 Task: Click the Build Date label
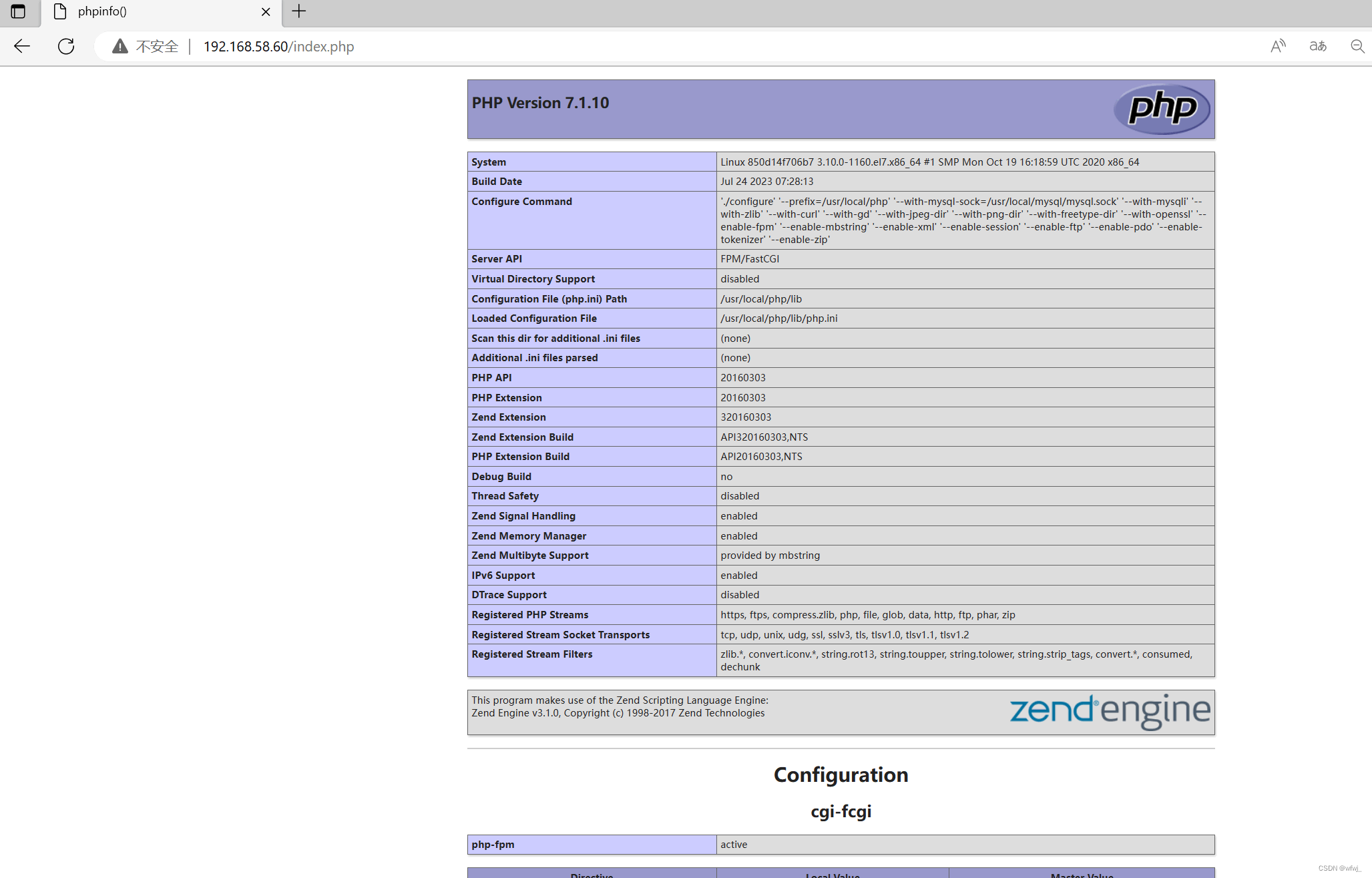(x=497, y=182)
